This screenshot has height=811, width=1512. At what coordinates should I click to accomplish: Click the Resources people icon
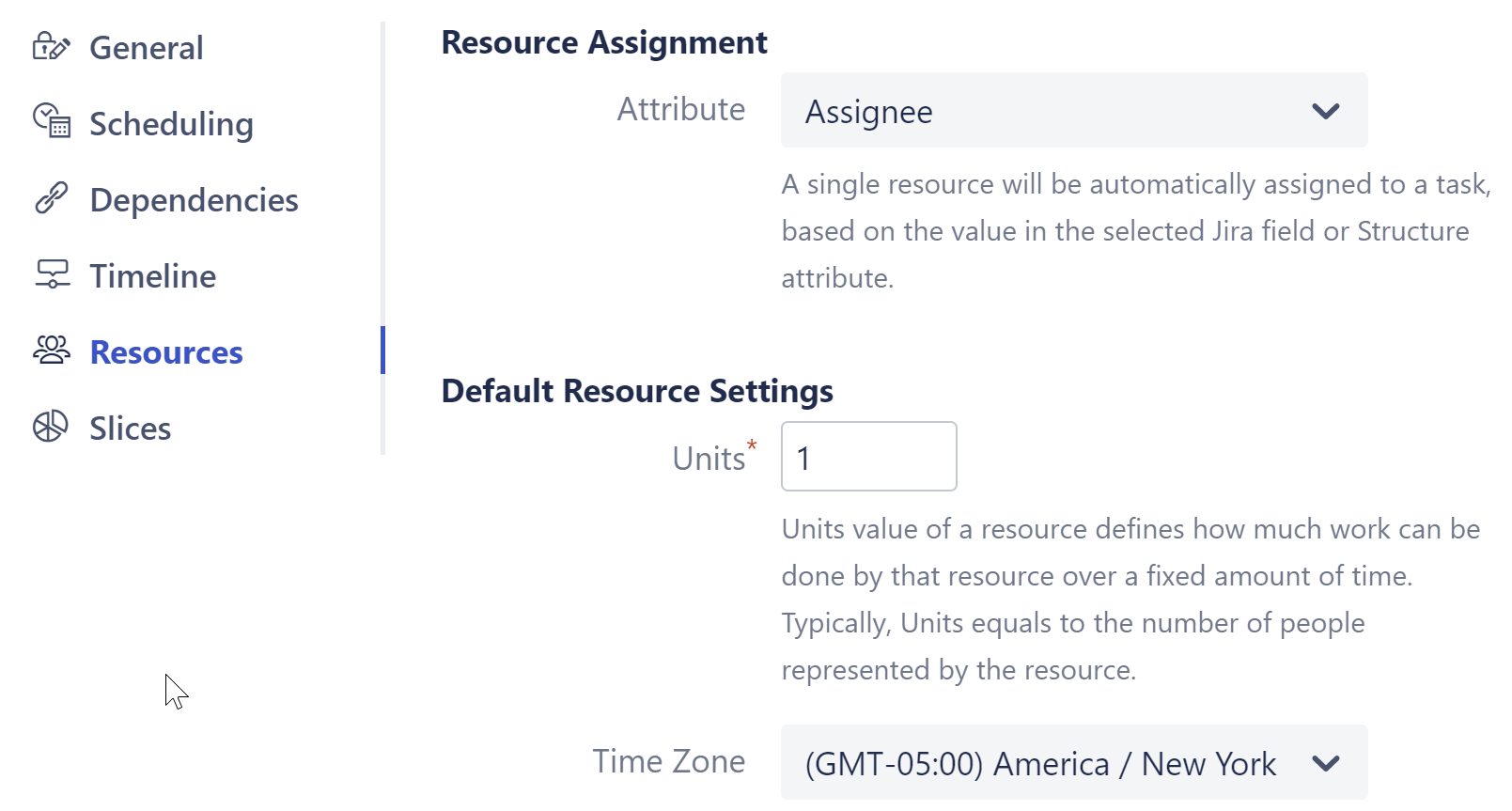[x=52, y=351]
